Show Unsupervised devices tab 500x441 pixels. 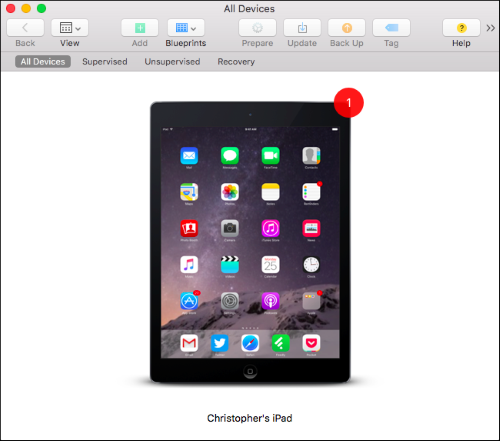coord(172,62)
